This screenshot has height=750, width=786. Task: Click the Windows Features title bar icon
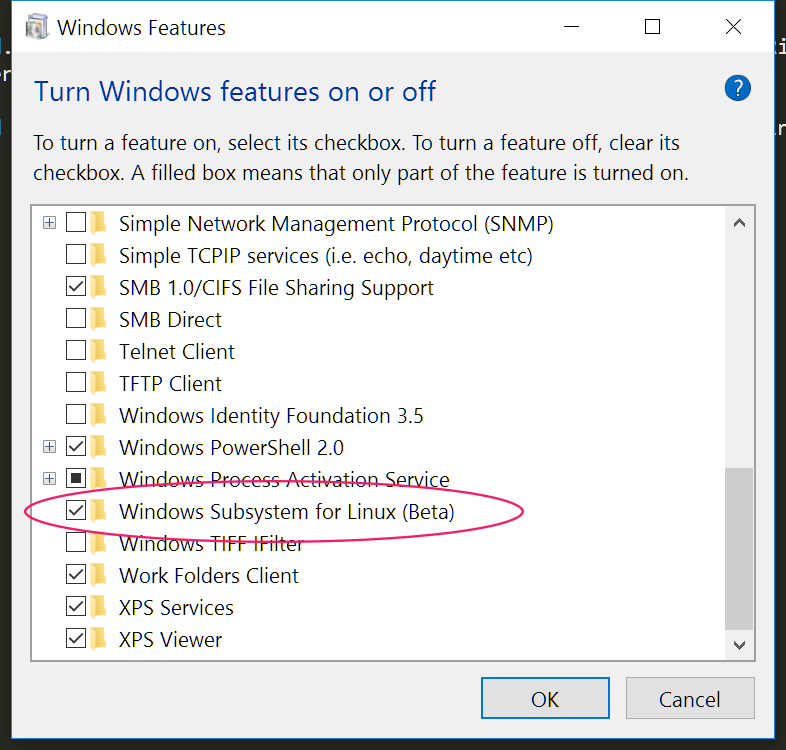(37, 27)
